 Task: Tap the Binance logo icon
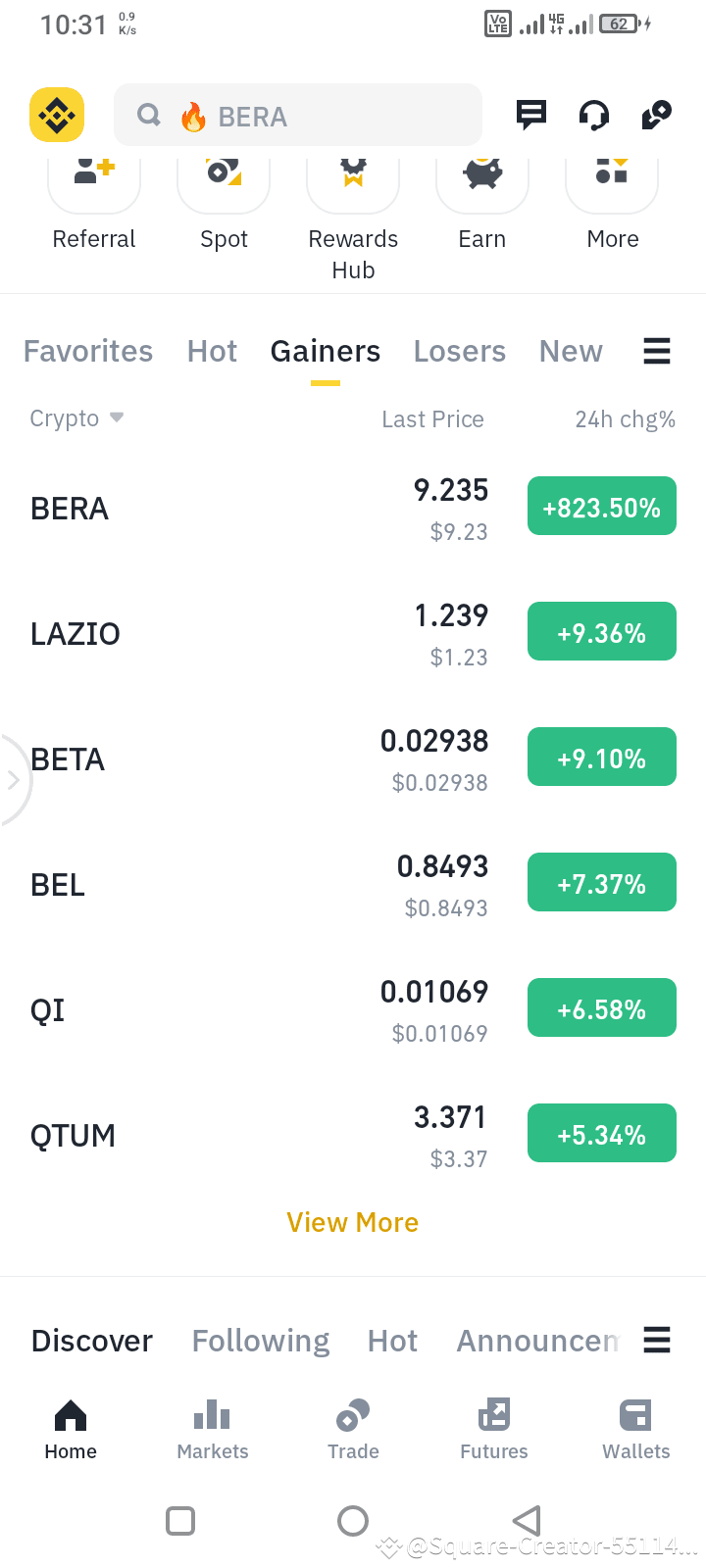click(x=57, y=116)
